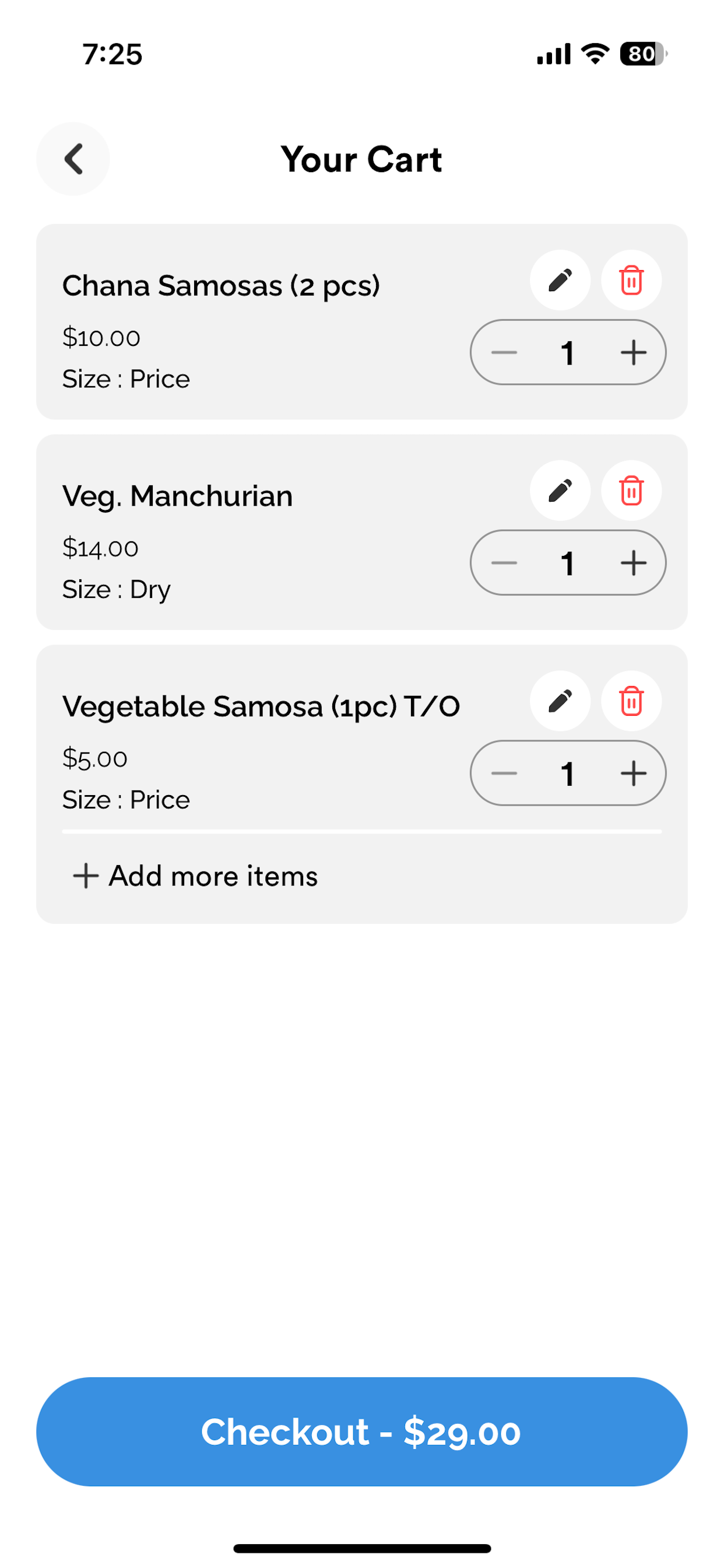
Task: Tap the Vegetable Samosa (1pc) T/O title
Action: (261, 706)
